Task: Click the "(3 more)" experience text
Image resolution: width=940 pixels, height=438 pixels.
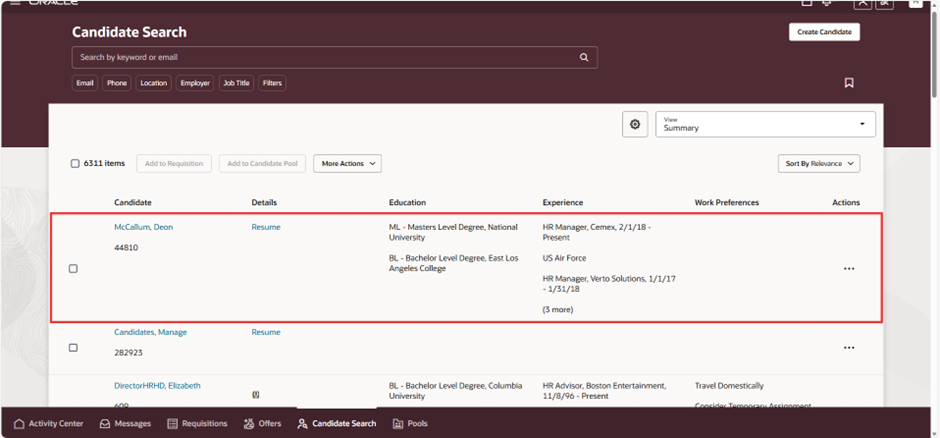Action: point(558,310)
